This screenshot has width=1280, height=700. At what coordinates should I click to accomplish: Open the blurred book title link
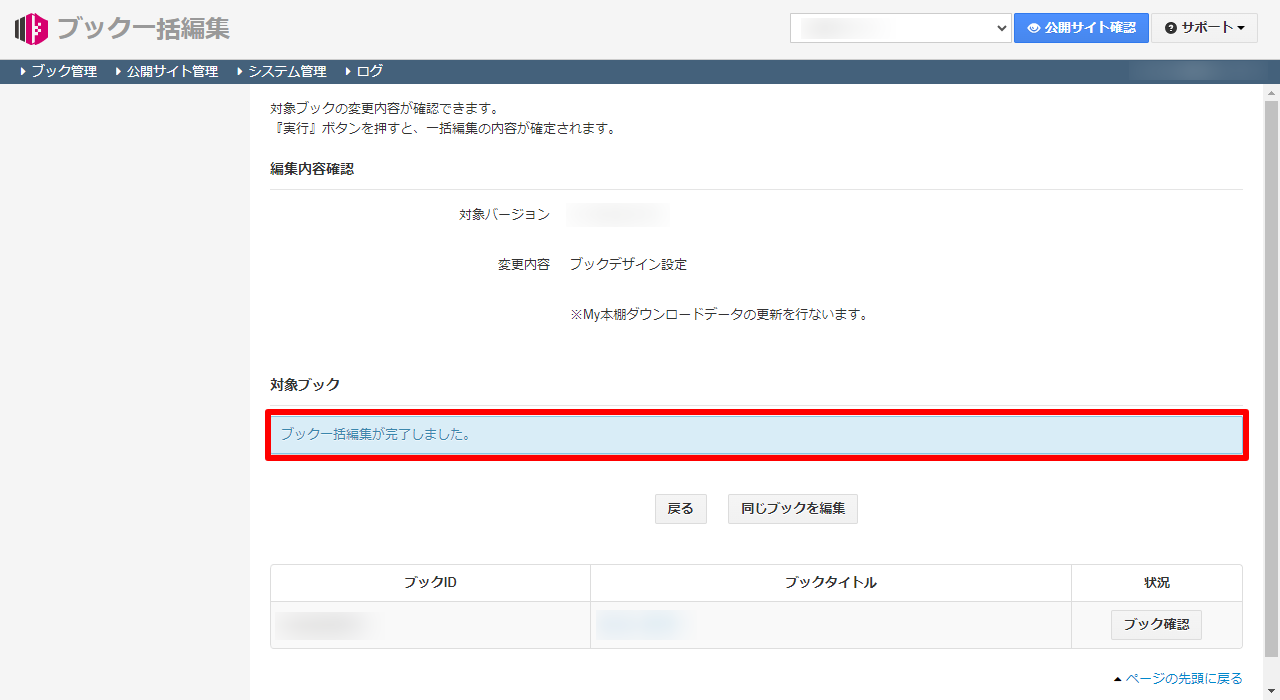[x=640, y=624]
